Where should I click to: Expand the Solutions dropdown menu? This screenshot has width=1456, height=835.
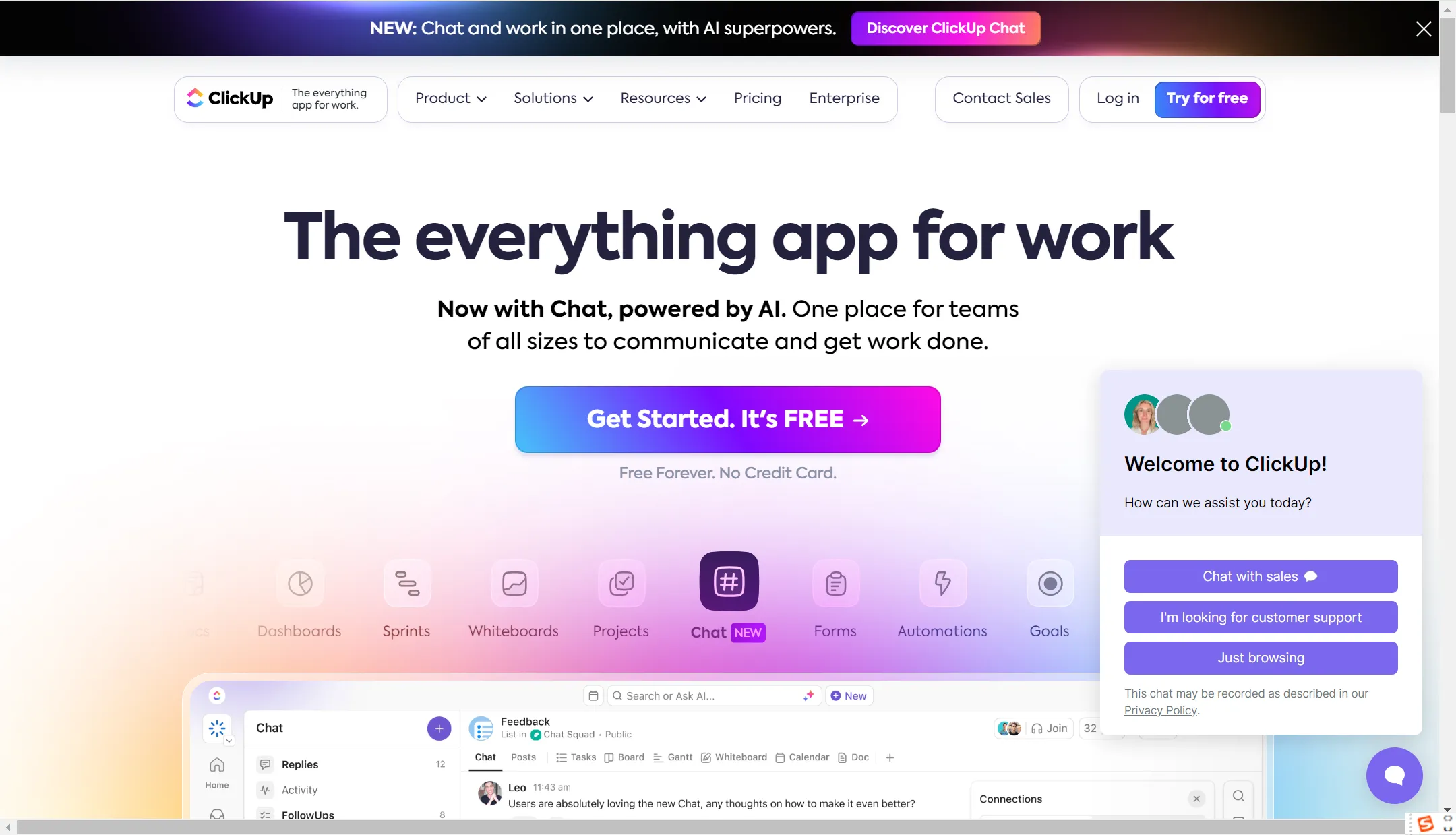pos(553,98)
